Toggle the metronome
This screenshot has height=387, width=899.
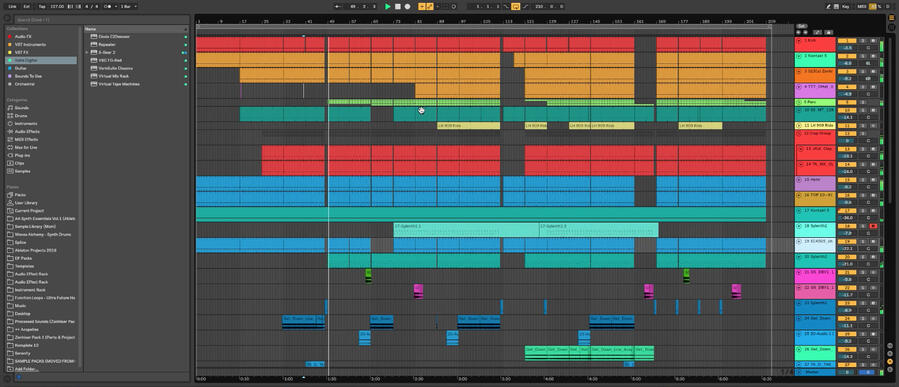108,6
